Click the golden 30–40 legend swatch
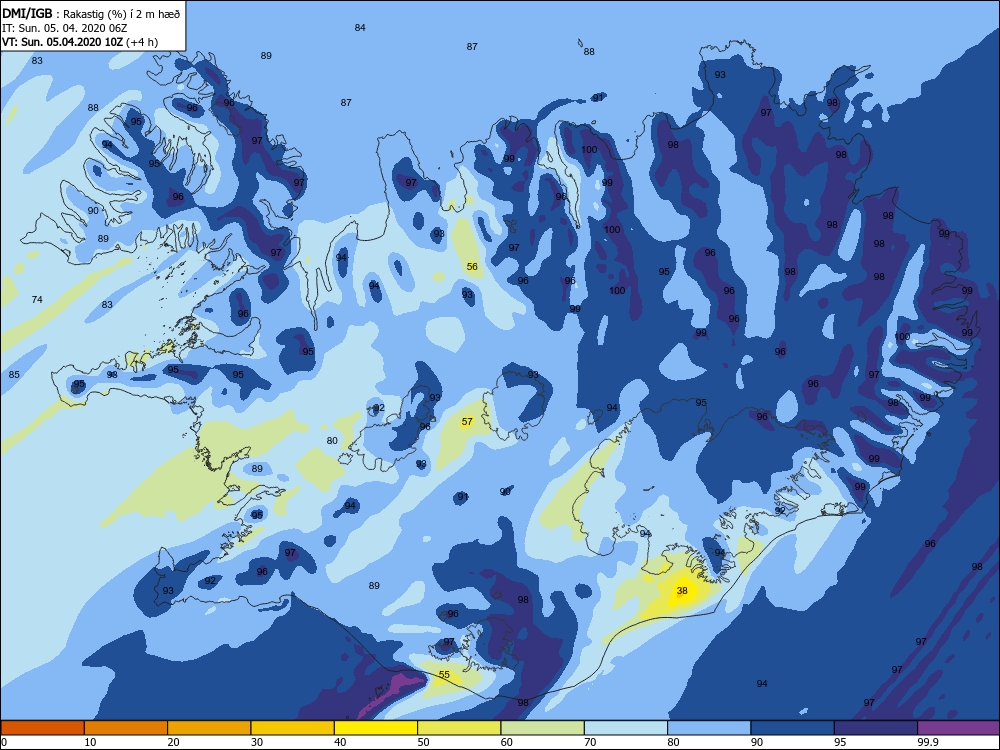Viewport: 1000px width, 750px height. click(293, 728)
